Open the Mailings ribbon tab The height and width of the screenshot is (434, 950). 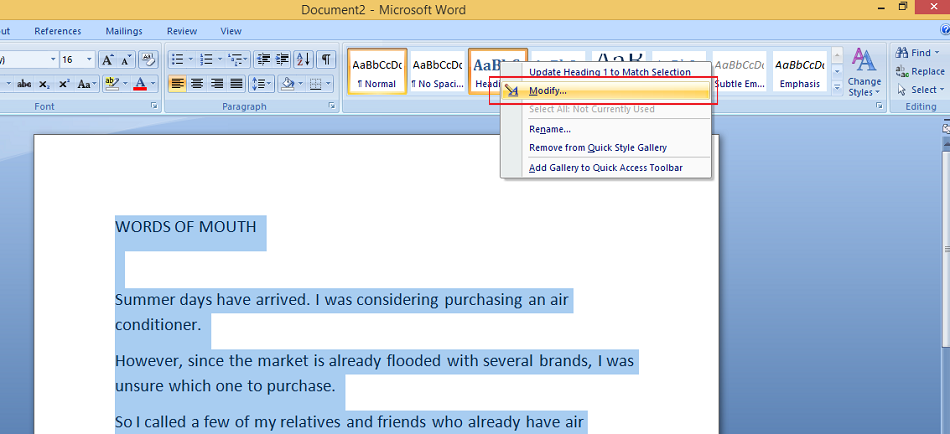(x=124, y=31)
